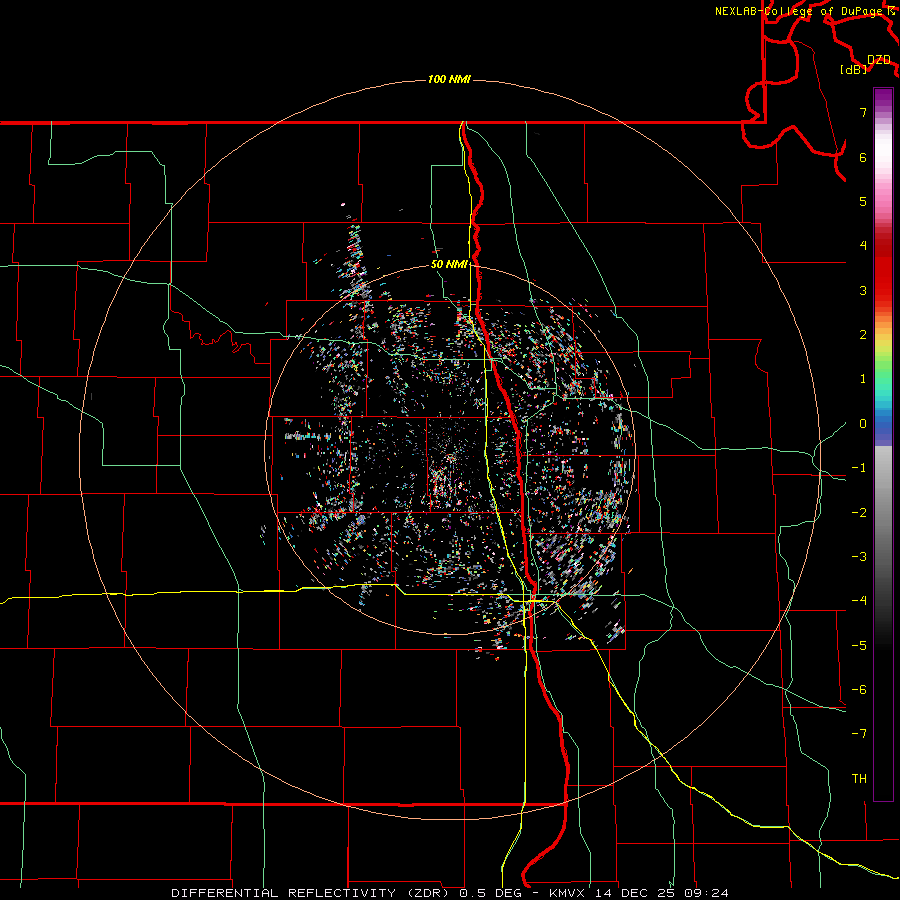The width and height of the screenshot is (900, 900).
Task: Click the 'DZD' colorbar title
Action: click(878, 60)
